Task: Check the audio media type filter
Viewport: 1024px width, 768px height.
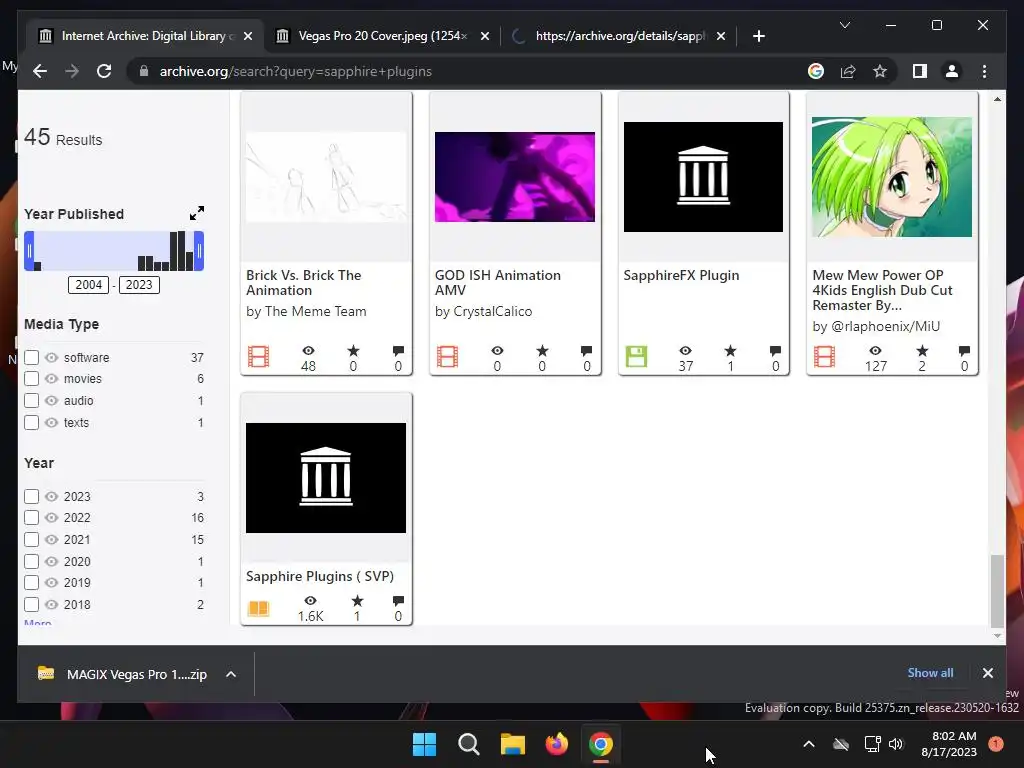Action: pyautogui.click(x=31, y=400)
